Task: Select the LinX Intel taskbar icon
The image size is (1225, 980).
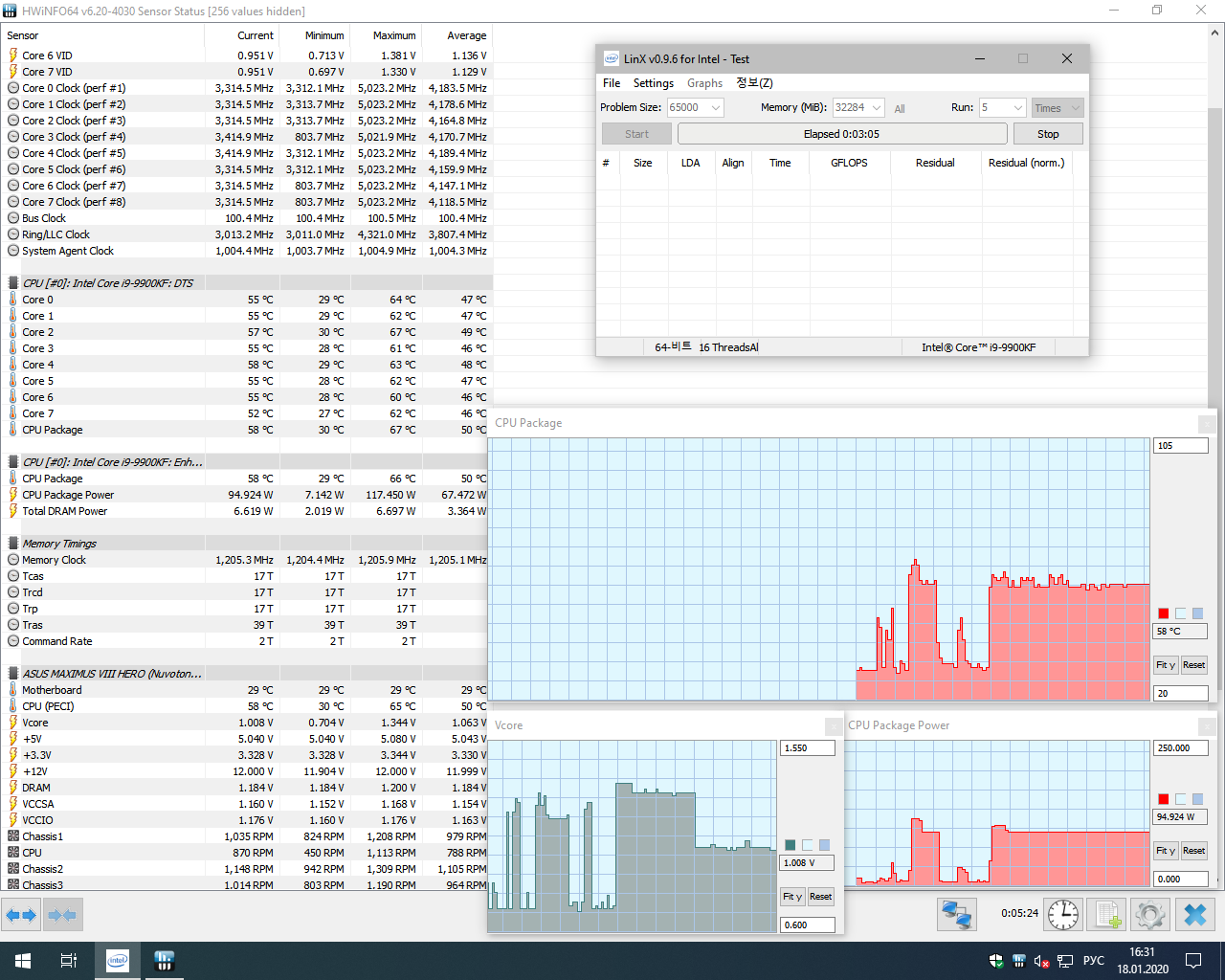Action: click(118, 961)
